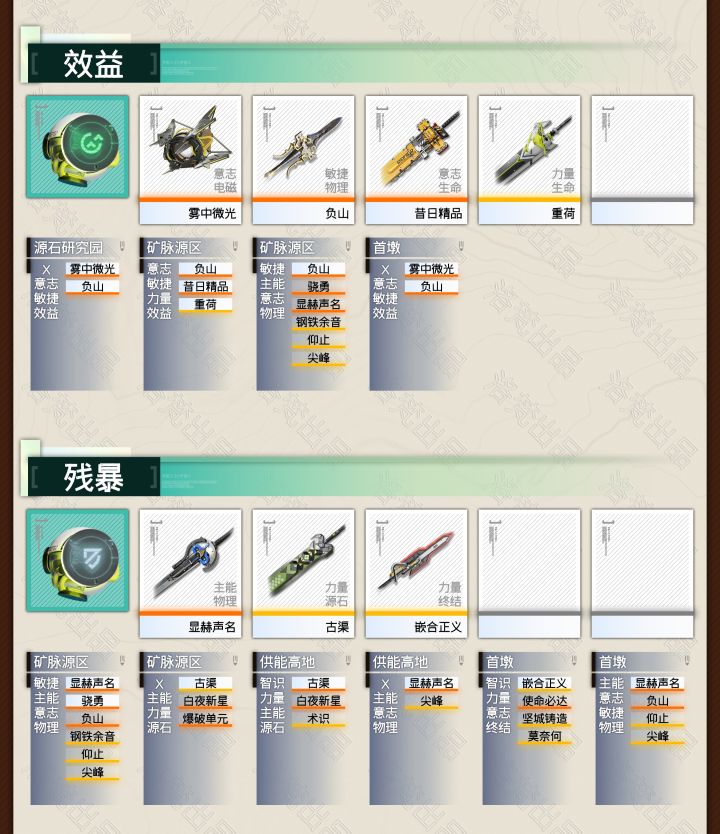Open the 源石研究园 location panel header
The width and height of the screenshot is (720, 834).
point(77,248)
